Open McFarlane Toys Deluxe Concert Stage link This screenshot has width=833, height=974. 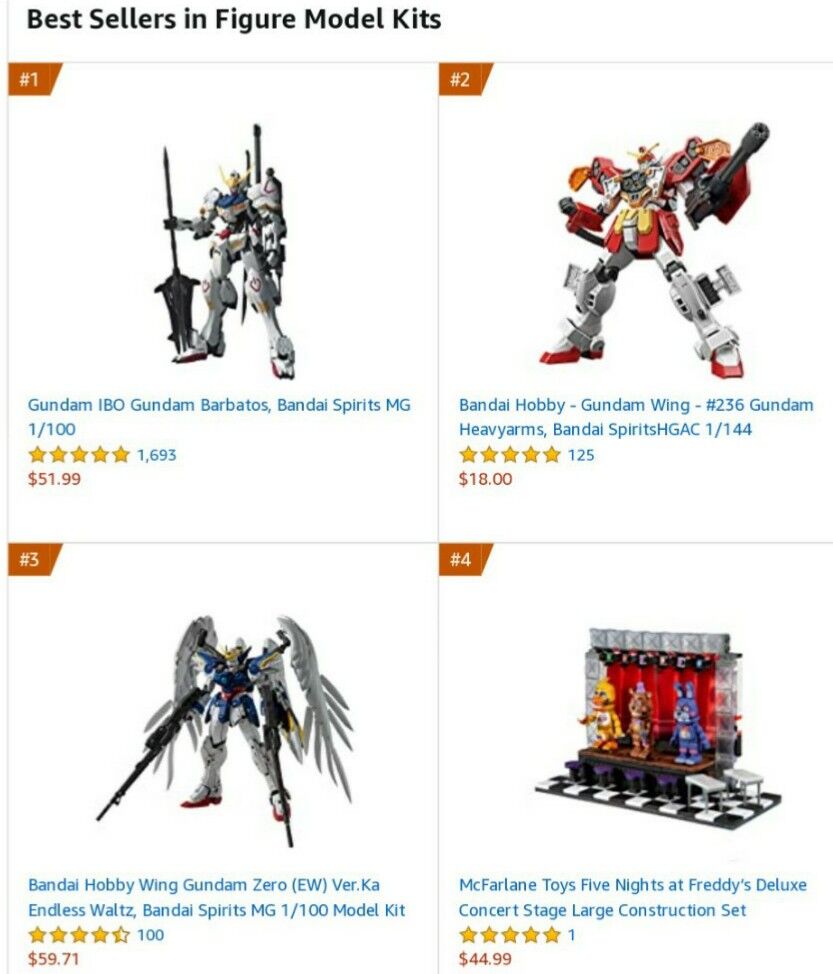tap(632, 897)
